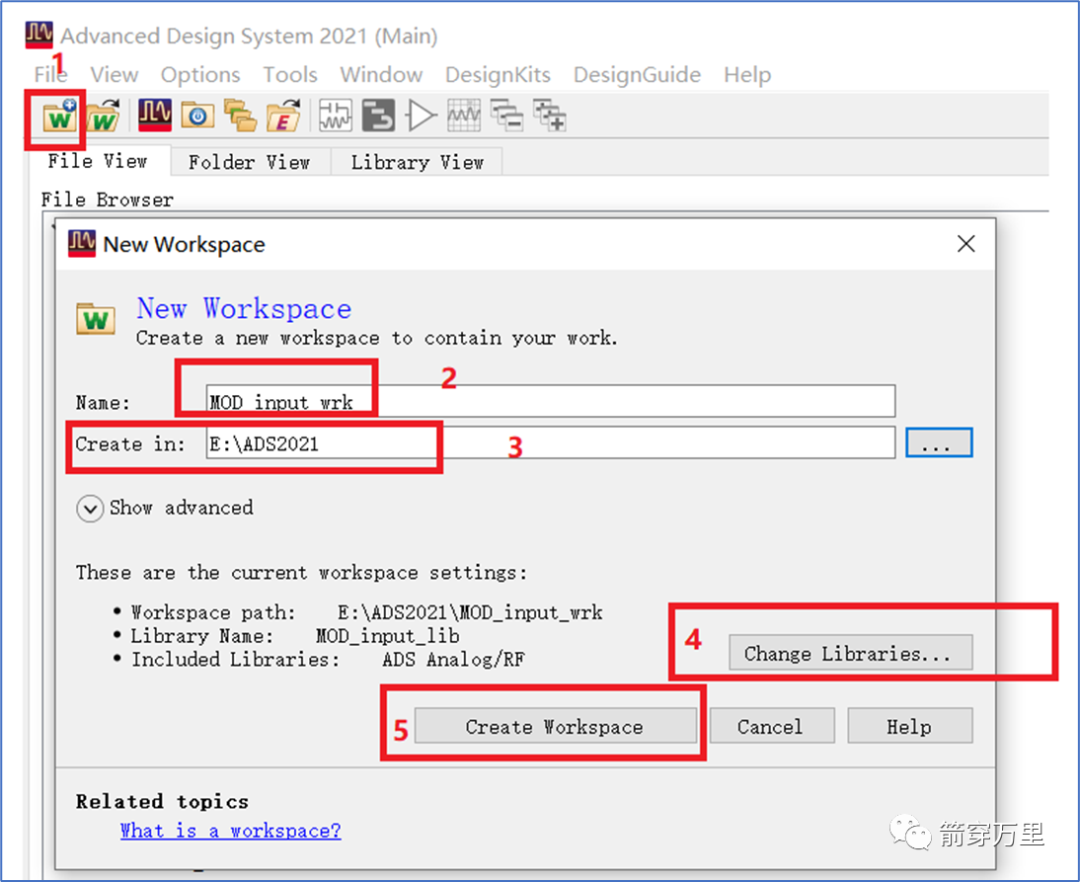Viewport: 1080px width, 882px height.
Task: Switch to the Library View tab
Action: pos(417,162)
